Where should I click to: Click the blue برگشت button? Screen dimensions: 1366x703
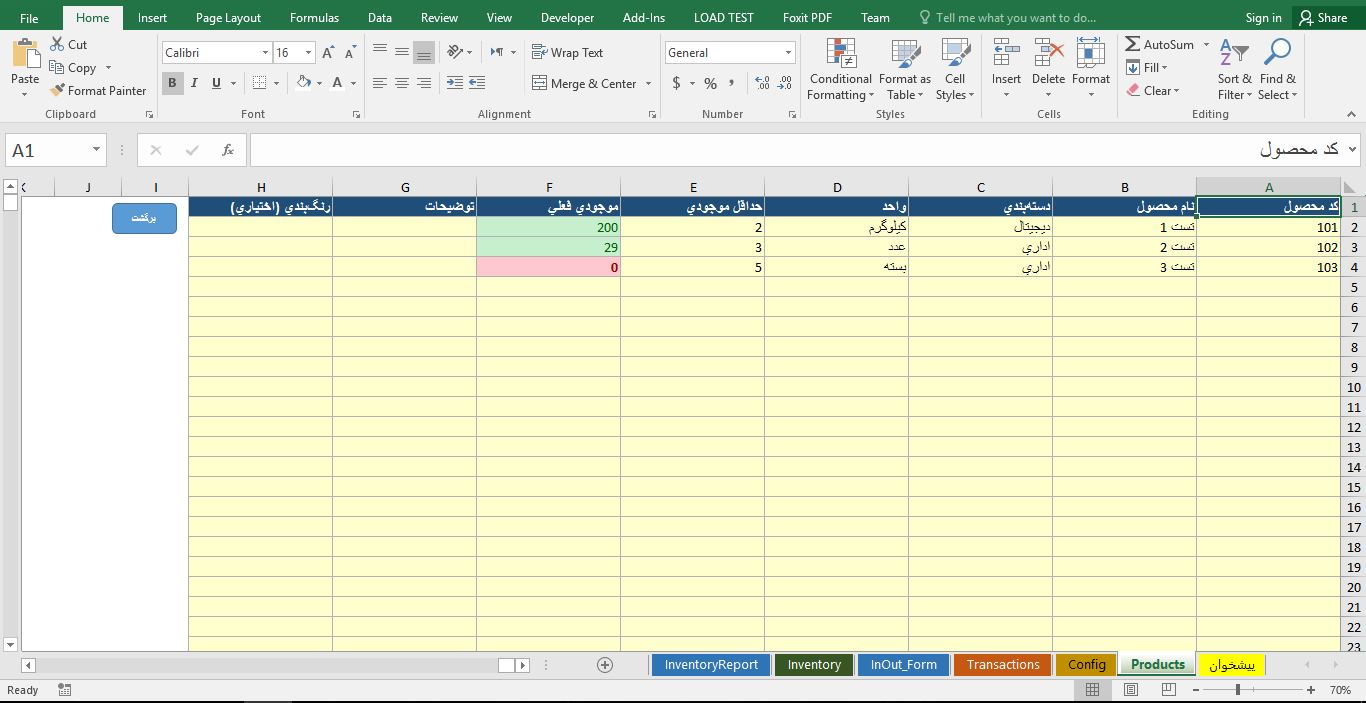point(144,218)
